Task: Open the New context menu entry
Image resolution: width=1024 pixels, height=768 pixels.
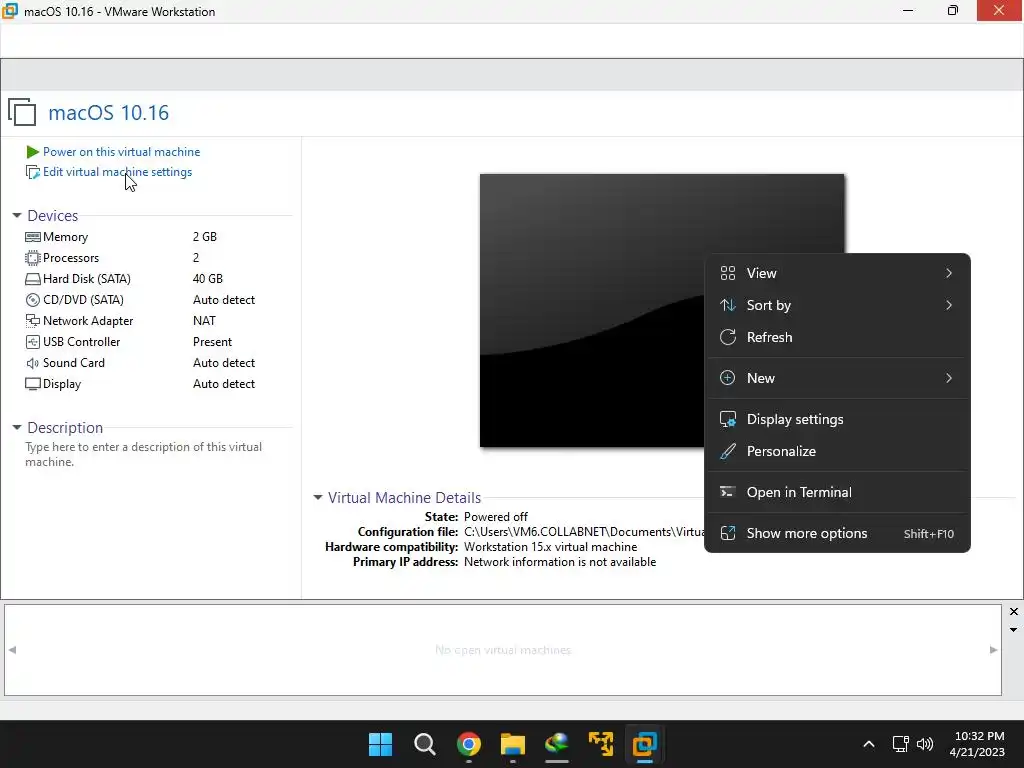Action: (837, 378)
